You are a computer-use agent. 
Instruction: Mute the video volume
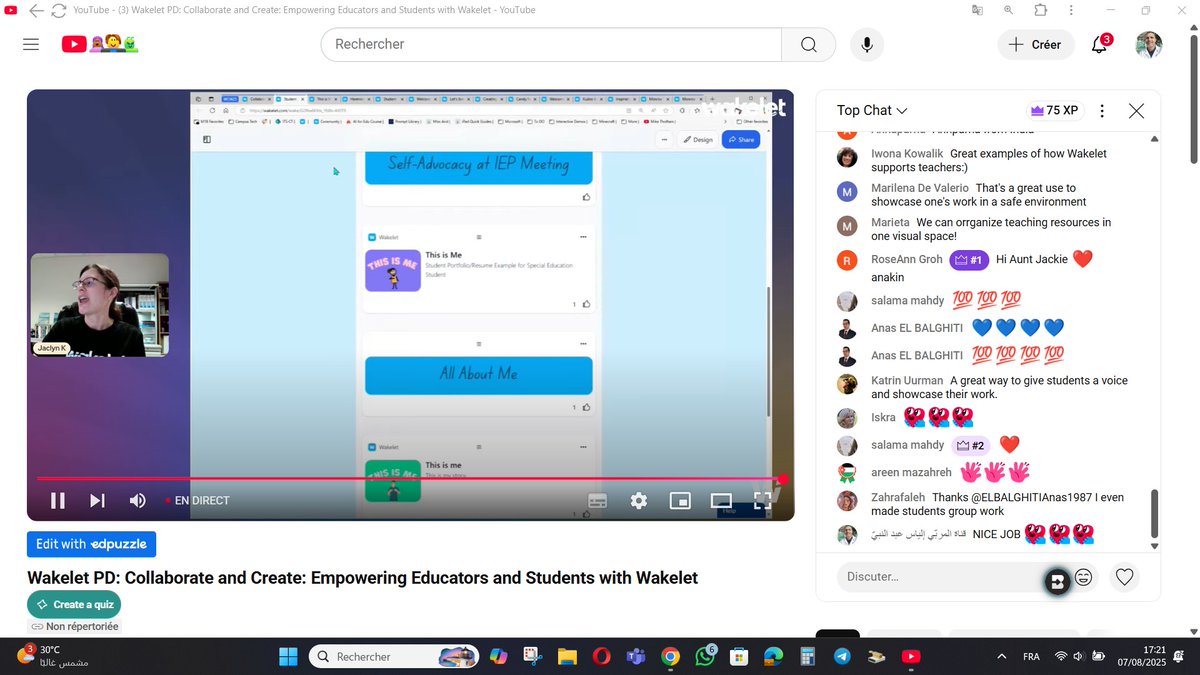(x=137, y=500)
